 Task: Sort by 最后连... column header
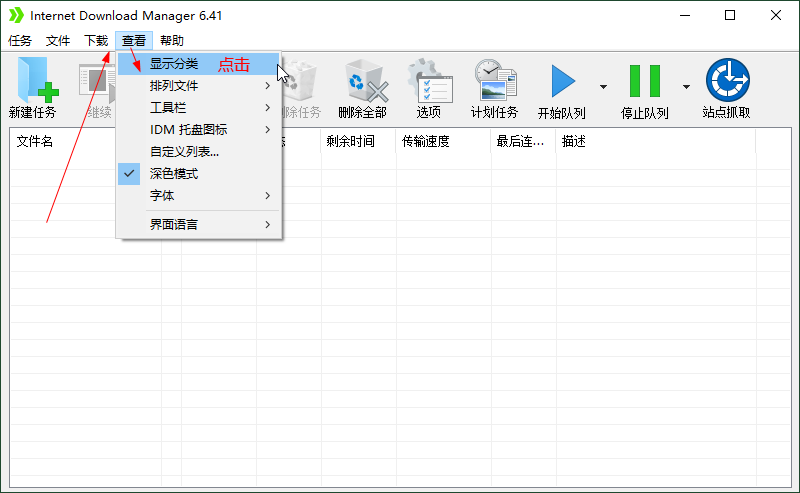point(523,141)
